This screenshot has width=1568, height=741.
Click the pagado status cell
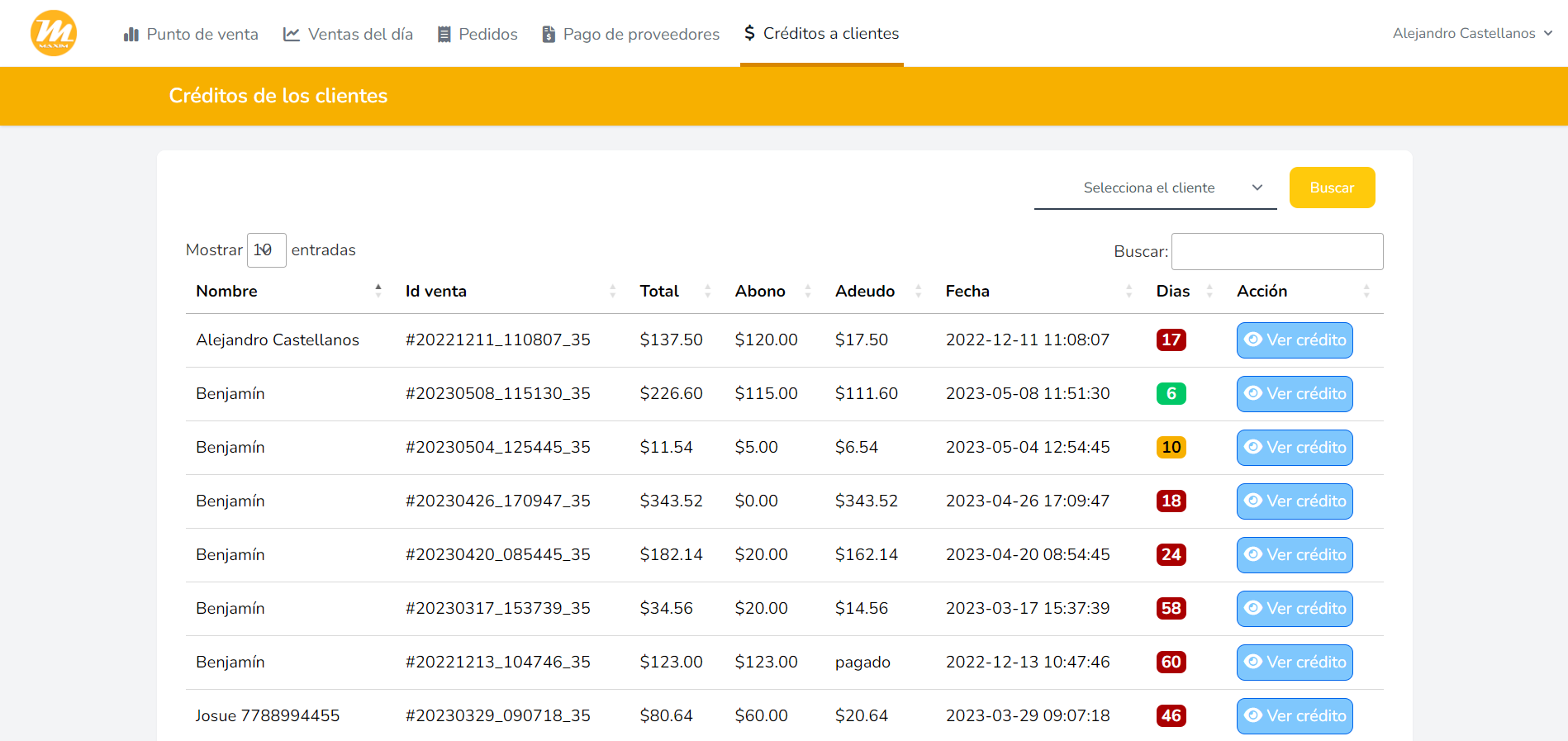(862, 663)
